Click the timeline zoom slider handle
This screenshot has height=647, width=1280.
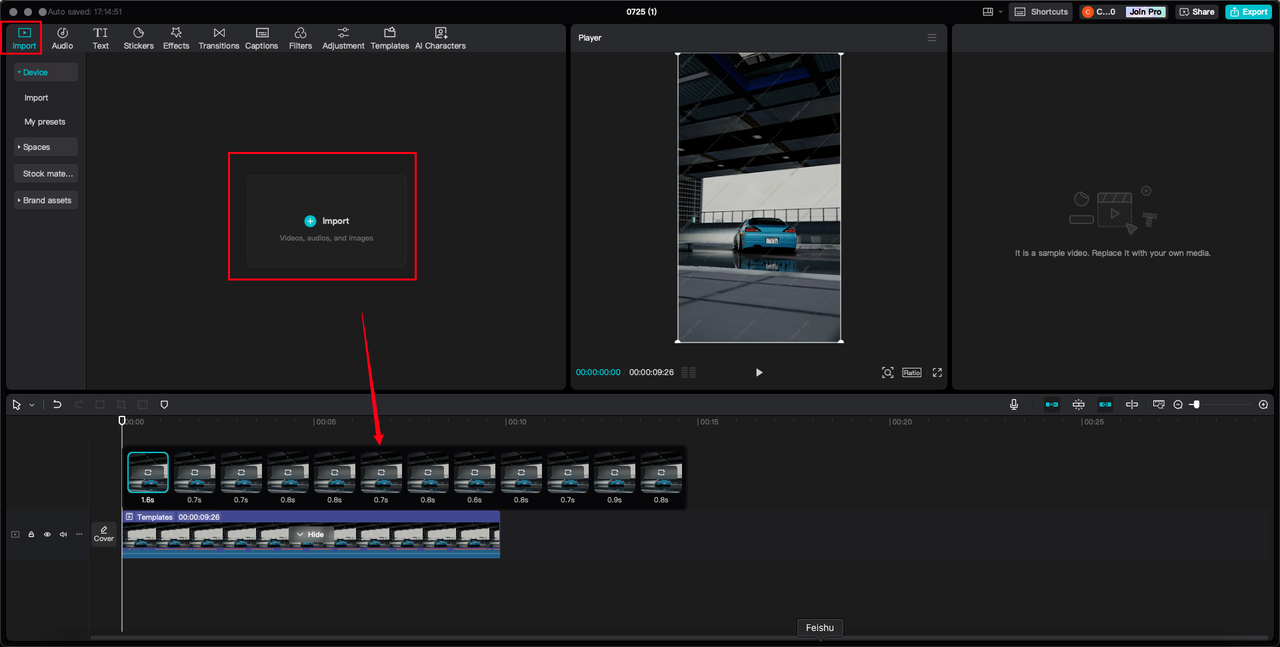(1196, 404)
